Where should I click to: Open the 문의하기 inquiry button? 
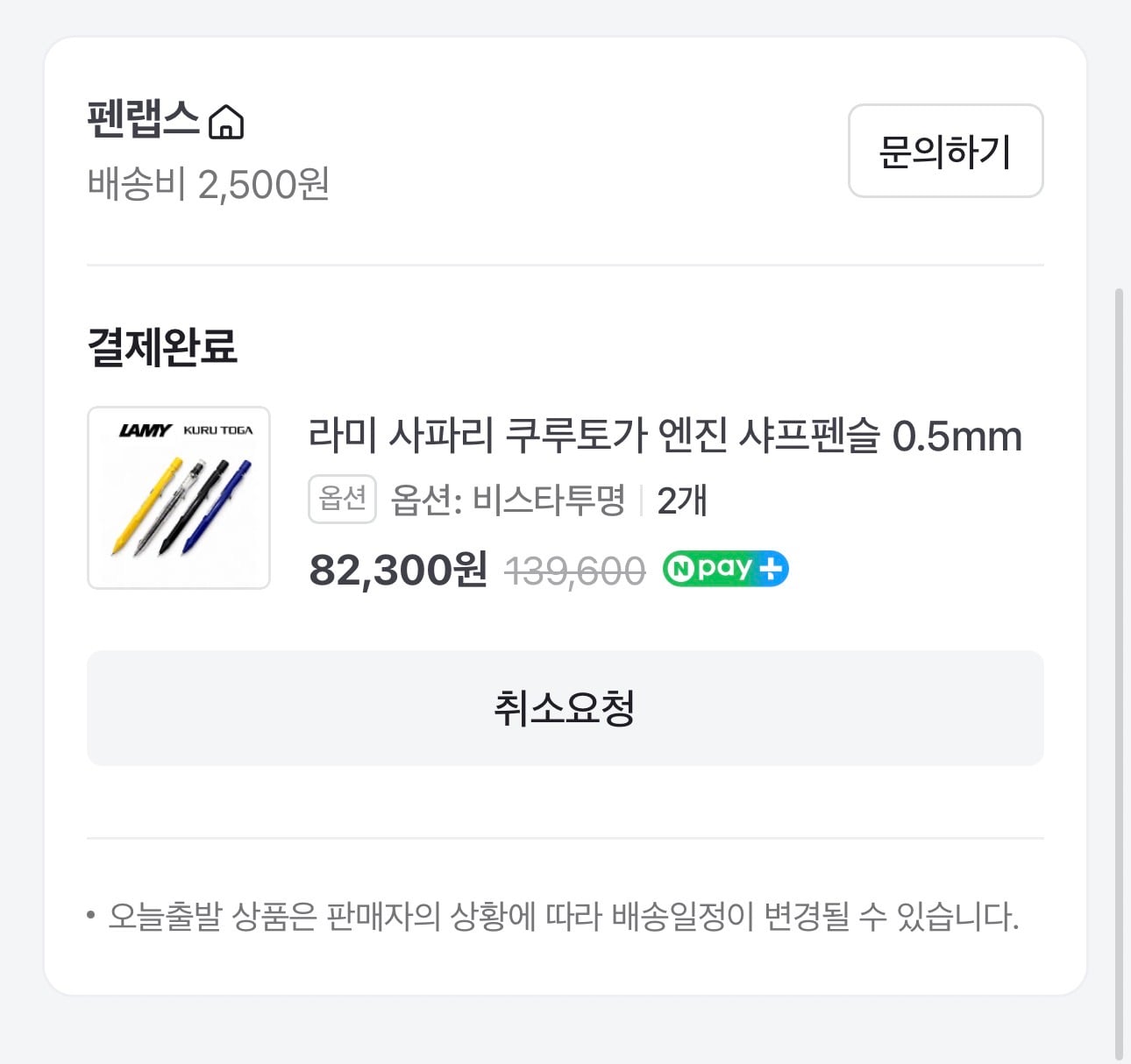945,151
